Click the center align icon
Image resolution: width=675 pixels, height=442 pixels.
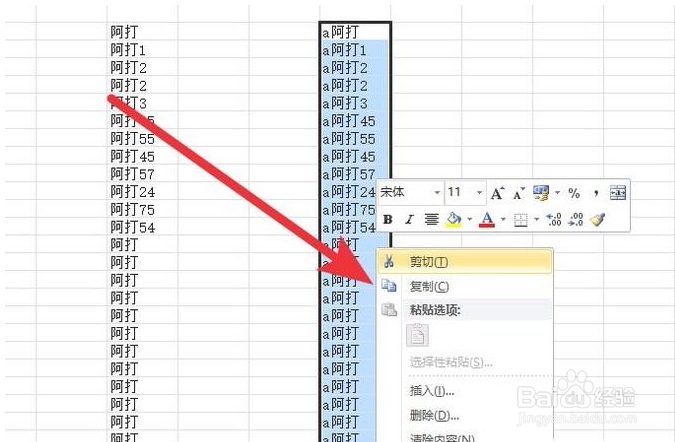click(431, 219)
